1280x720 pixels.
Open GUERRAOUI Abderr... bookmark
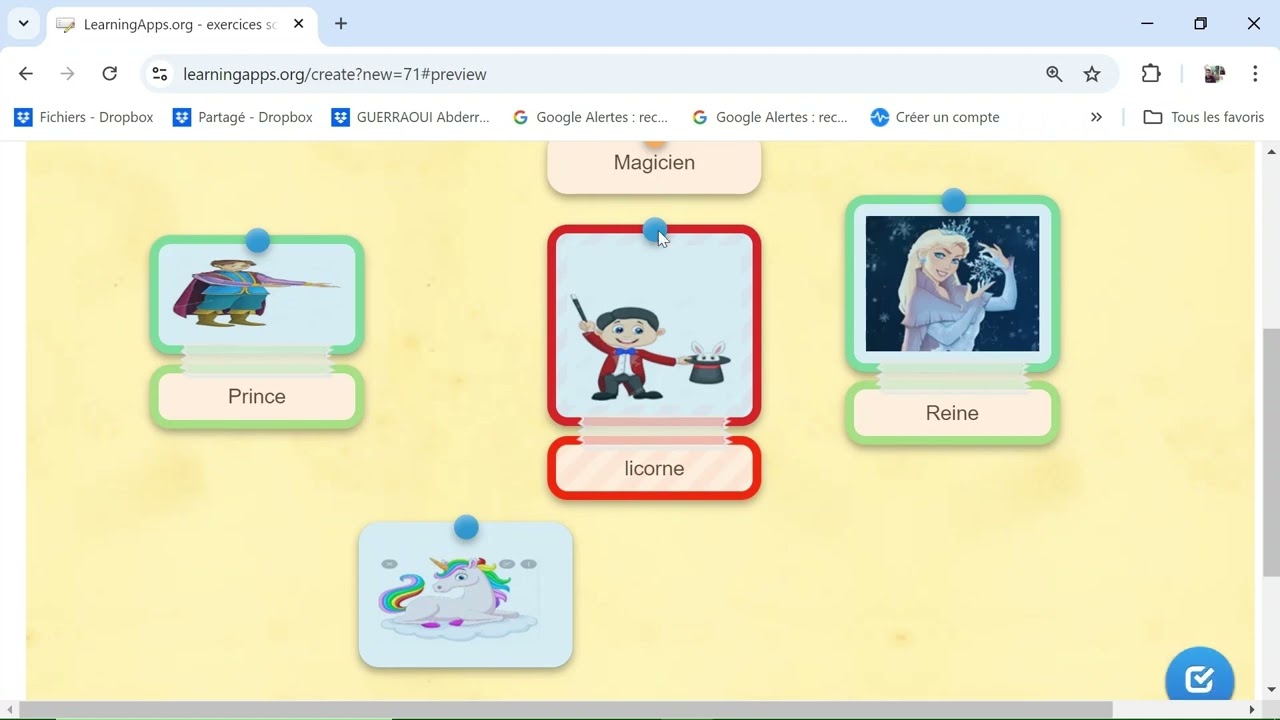(x=411, y=117)
